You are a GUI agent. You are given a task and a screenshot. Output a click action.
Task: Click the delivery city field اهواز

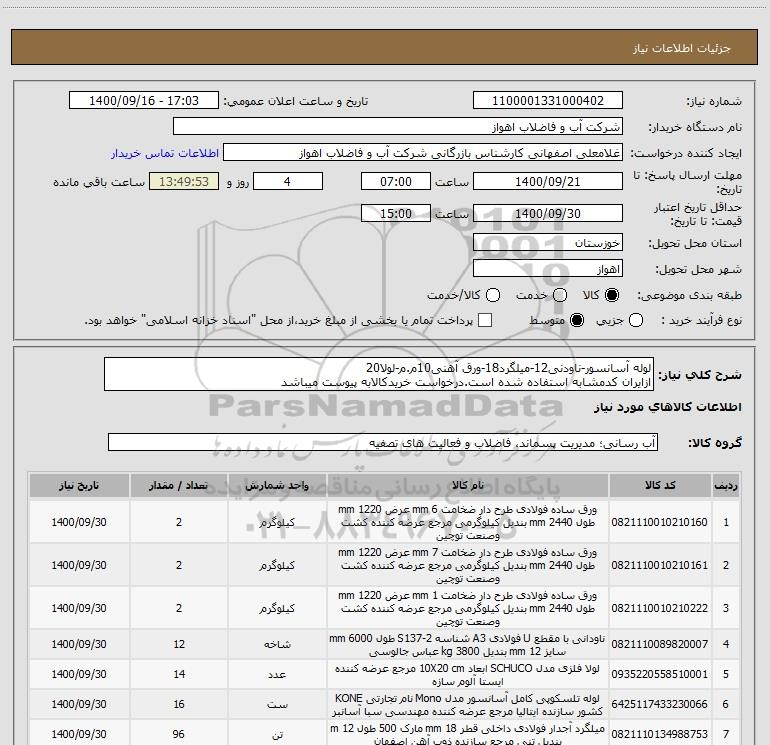[x=548, y=269]
